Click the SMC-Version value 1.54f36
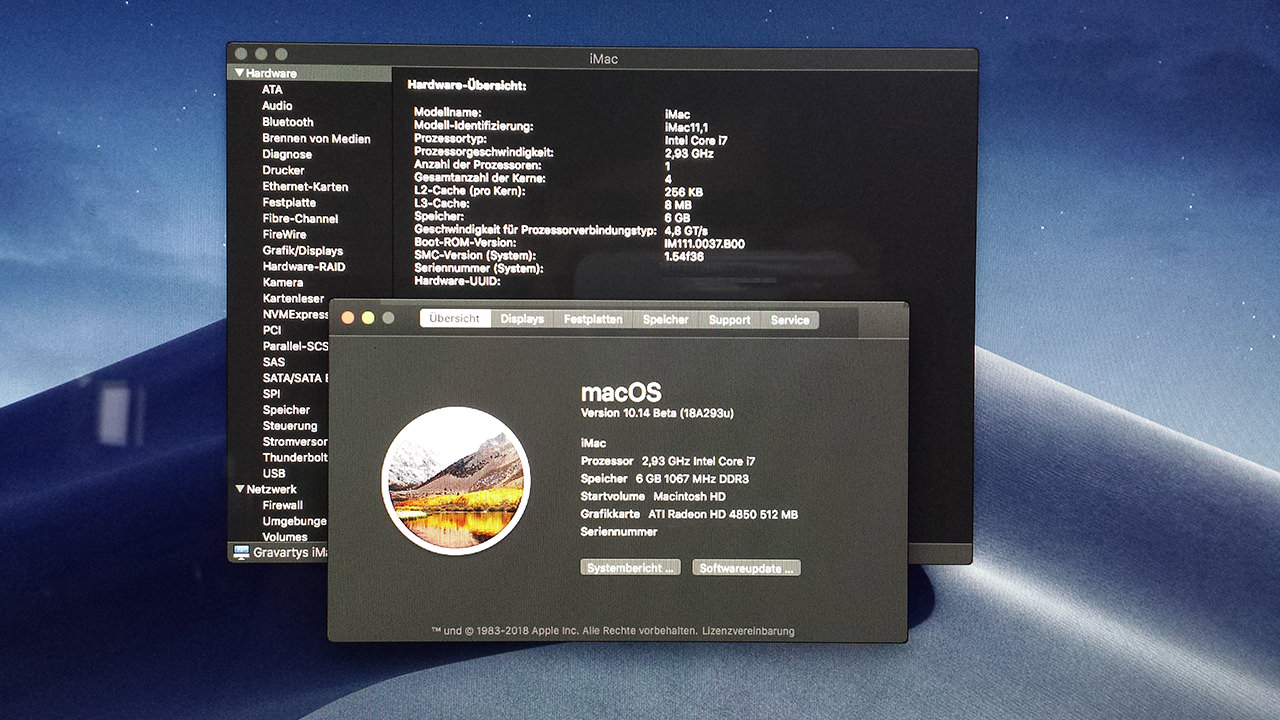Viewport: 1280px width, 720px height. click(684, 256)
